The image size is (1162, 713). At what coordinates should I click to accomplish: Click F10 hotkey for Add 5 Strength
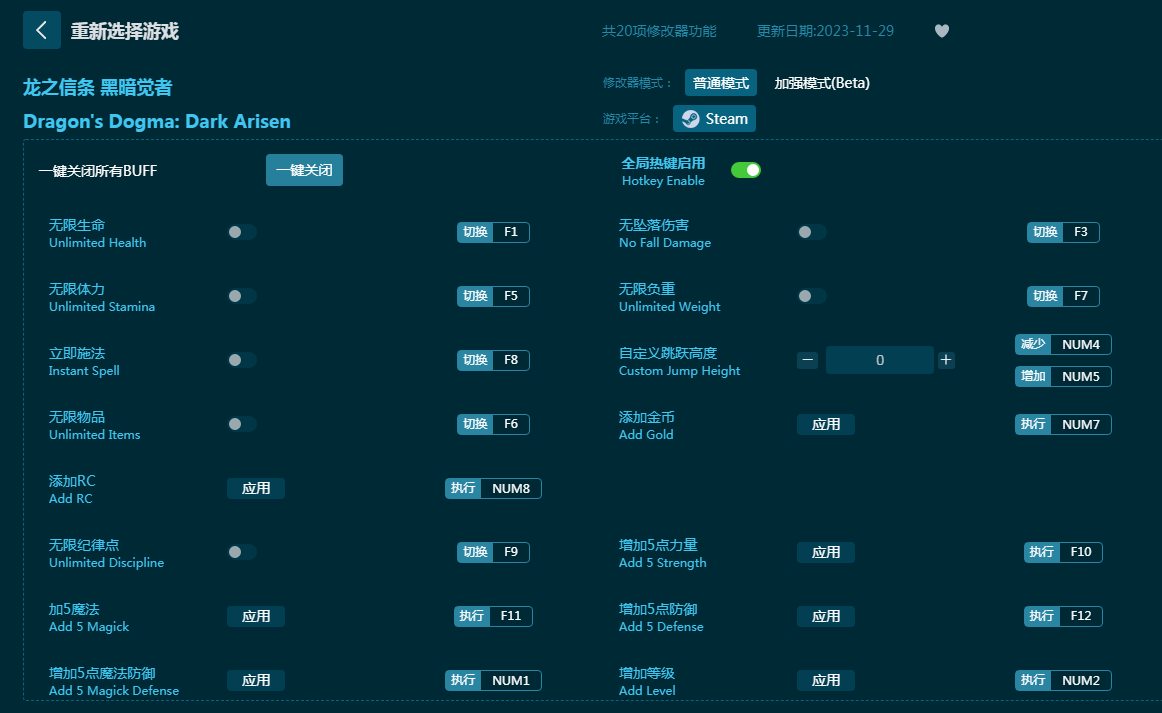pyautogui.click(x=1063, y=552)
